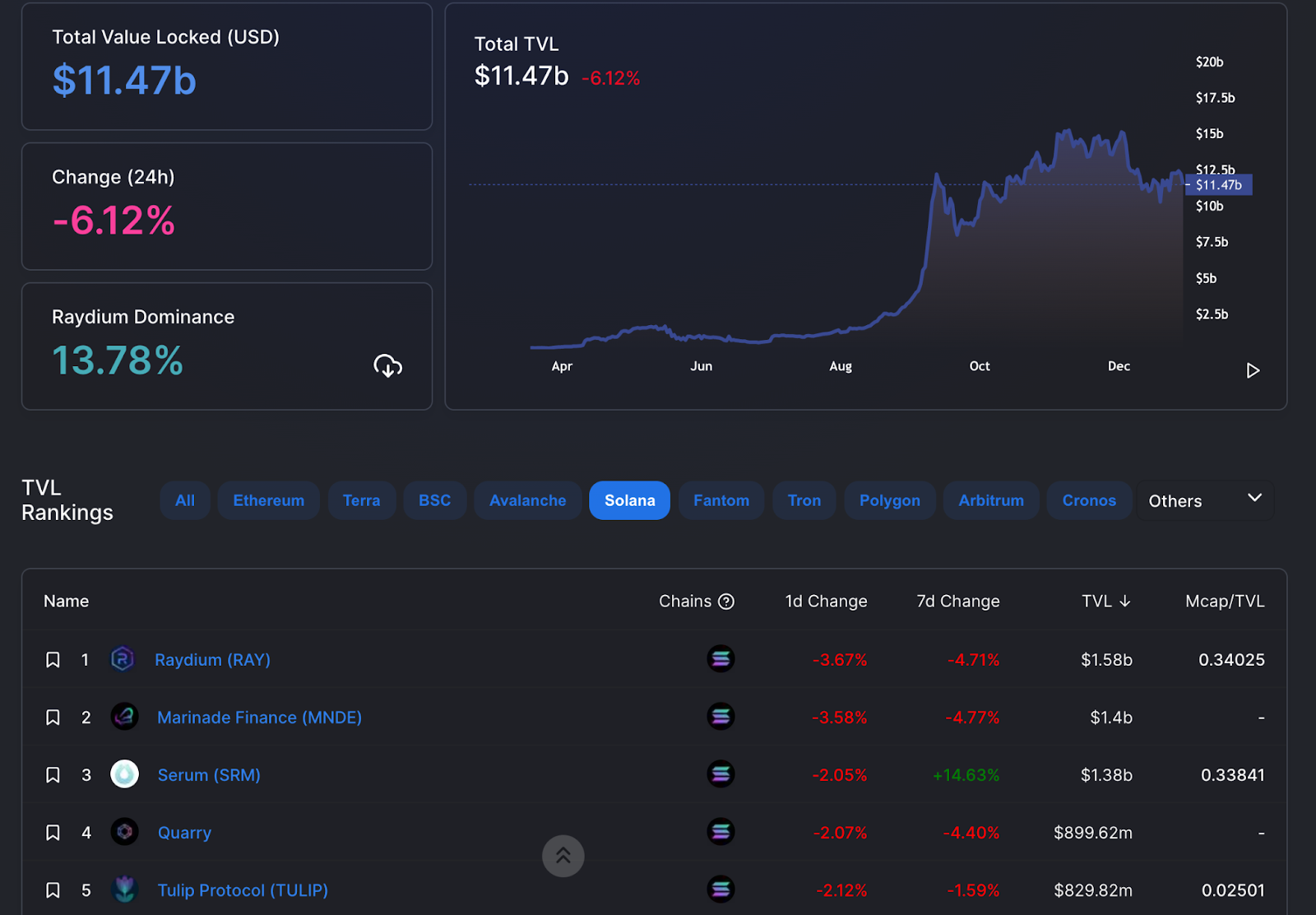The image size is (1316, 915).
Task: Sort table by Name column
Action: [x=66, y=601]
